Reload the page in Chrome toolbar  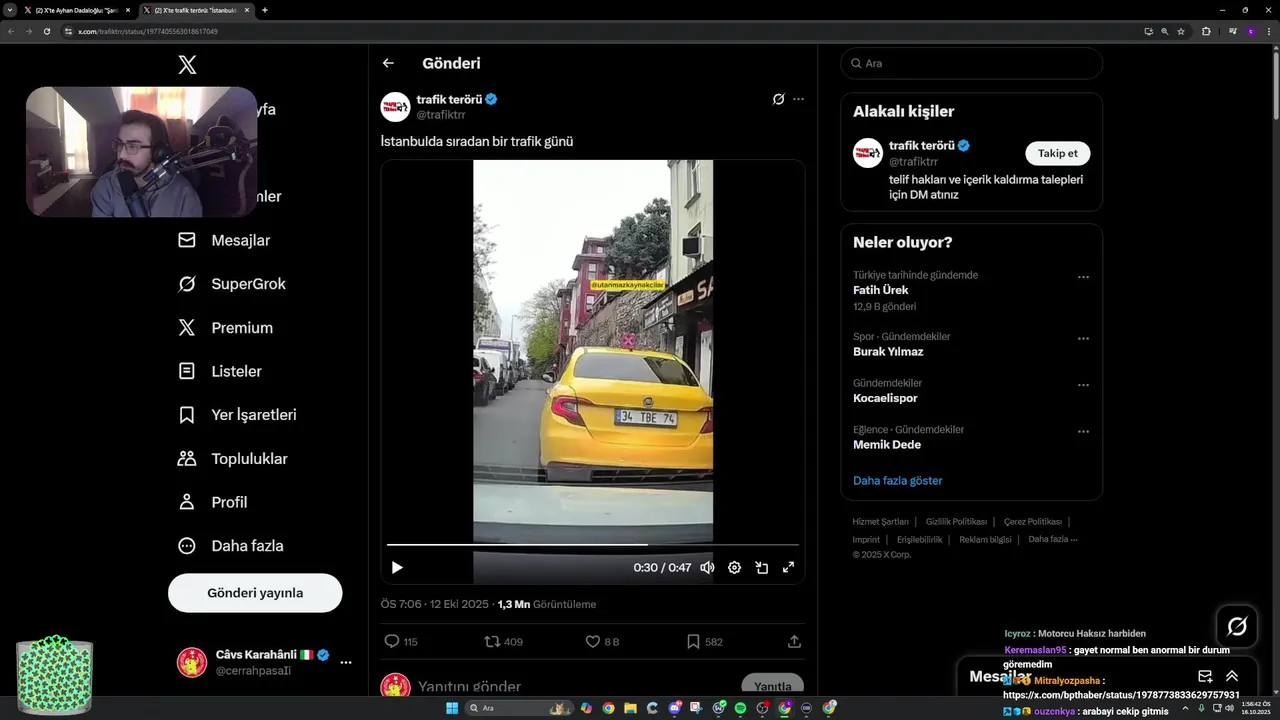point(46,31)
